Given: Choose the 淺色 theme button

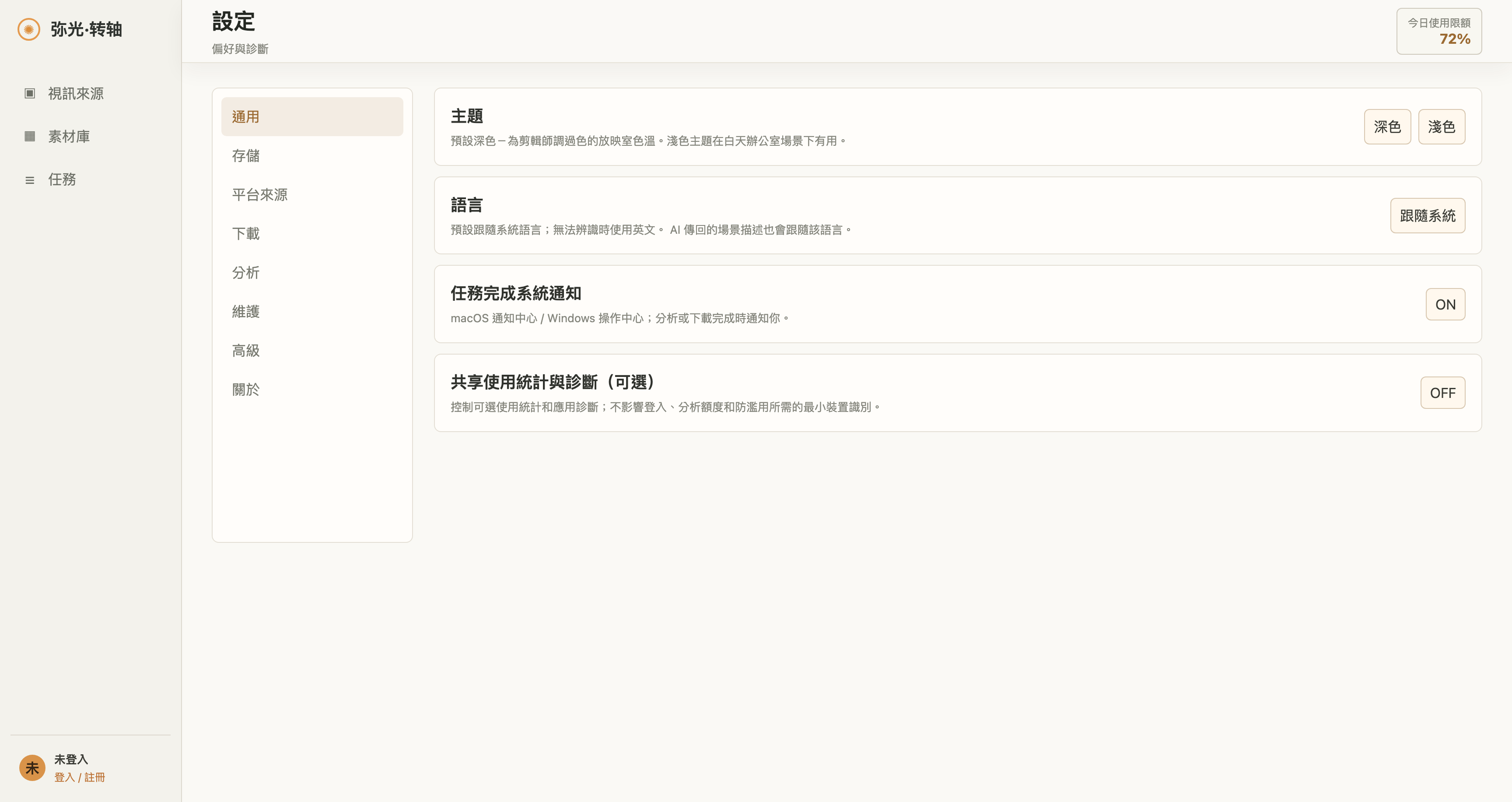Looking at the screenshot, I should pyautogui.click(x=1442, y=127).
